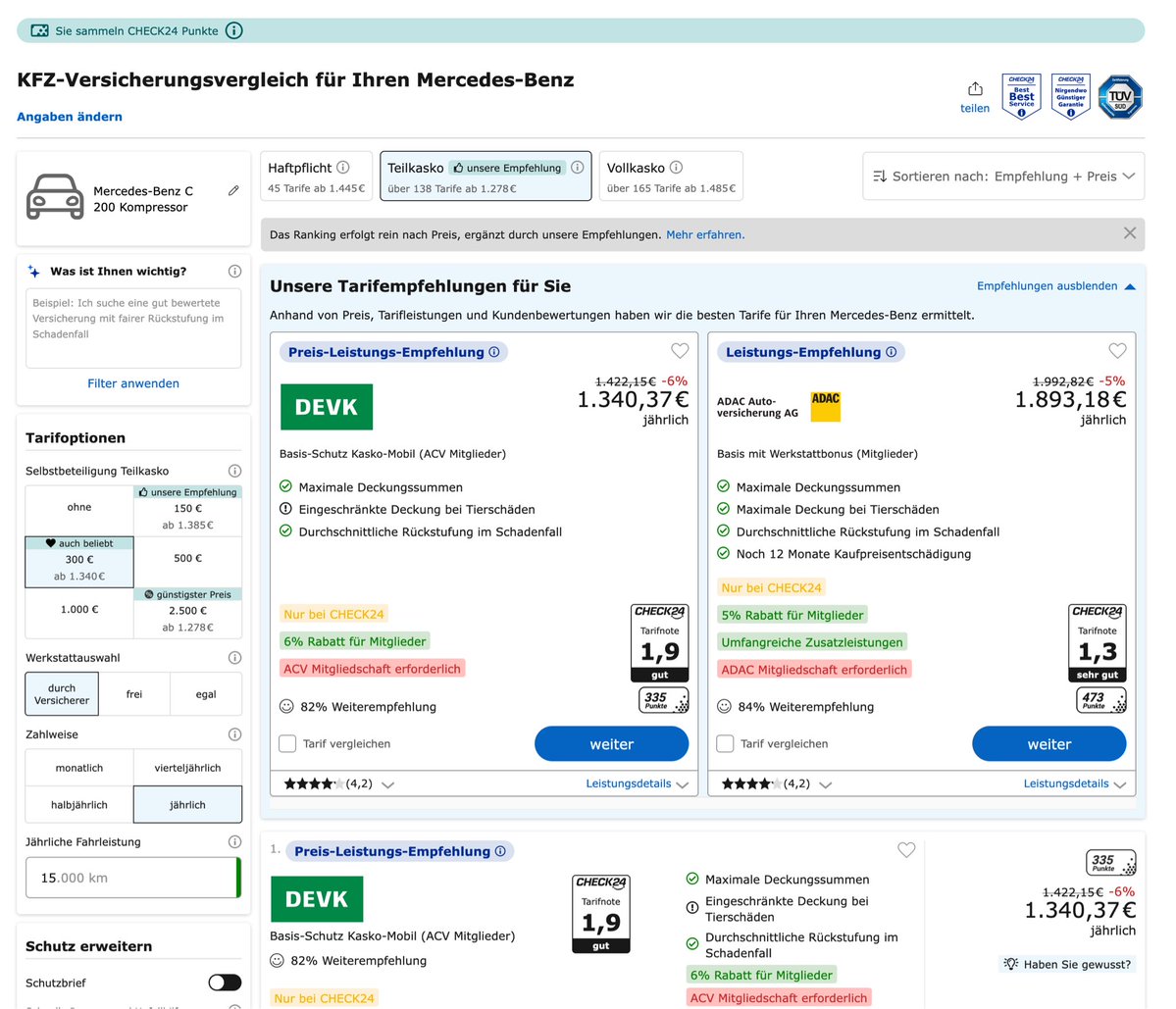
Task: Focus the Was ist Ihnen wichtig text area
Action: tap(133, 328)
